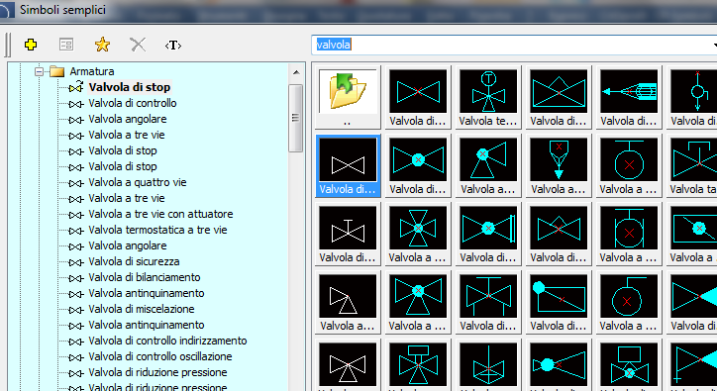Open the parent folder thumbnail
The height and width of the screenshot is (391, 717).
tap(348, 98)
